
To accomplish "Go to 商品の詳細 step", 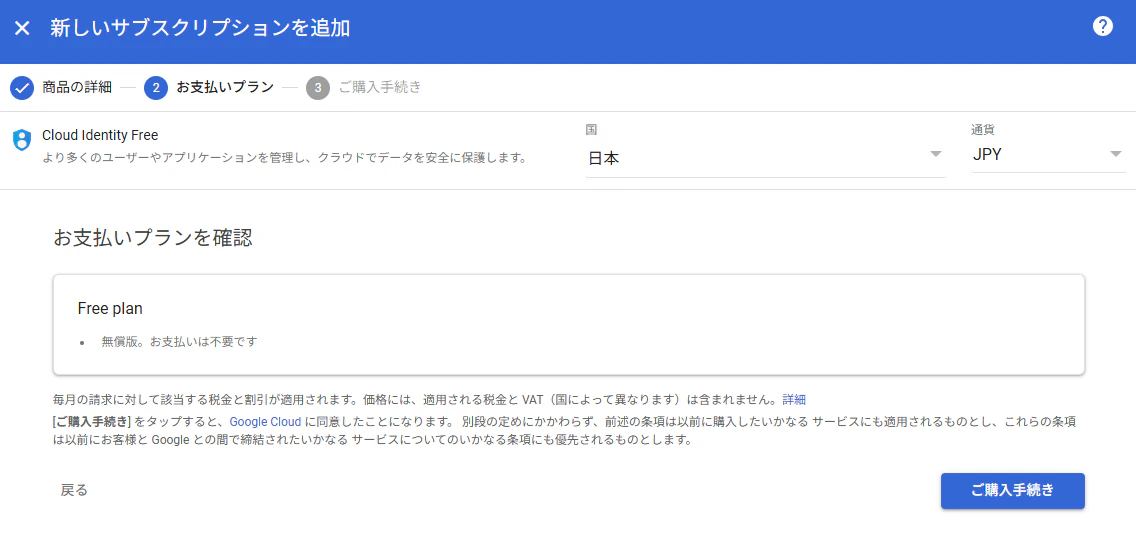I will (77, 88).
